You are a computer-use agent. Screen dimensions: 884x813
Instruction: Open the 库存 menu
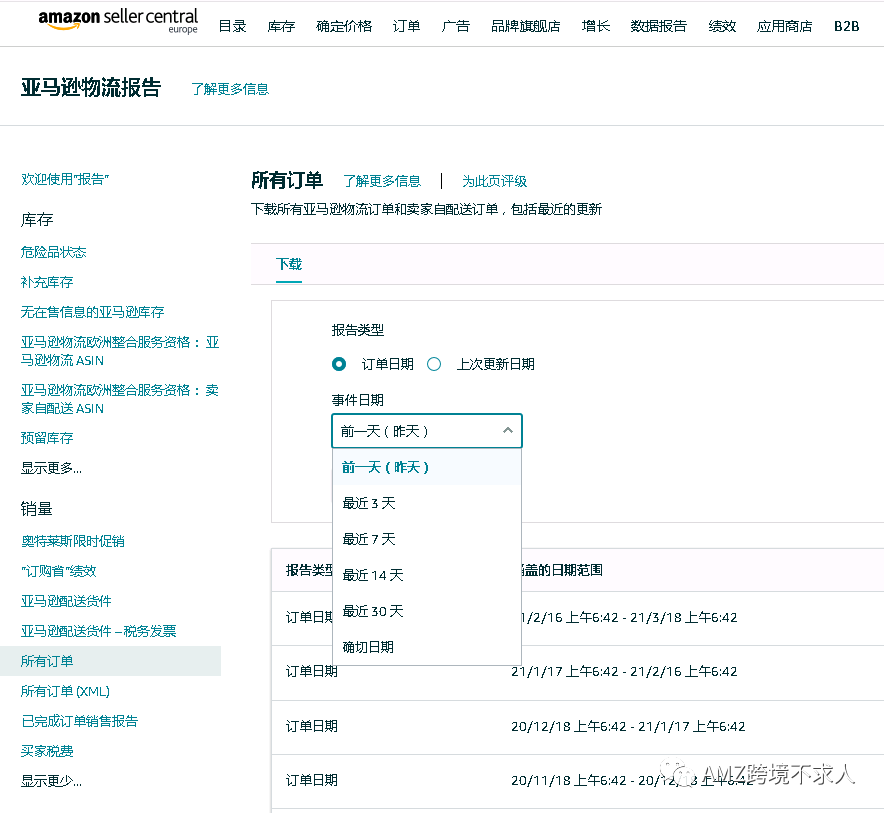pyautogui.click(x=280, y=26)
